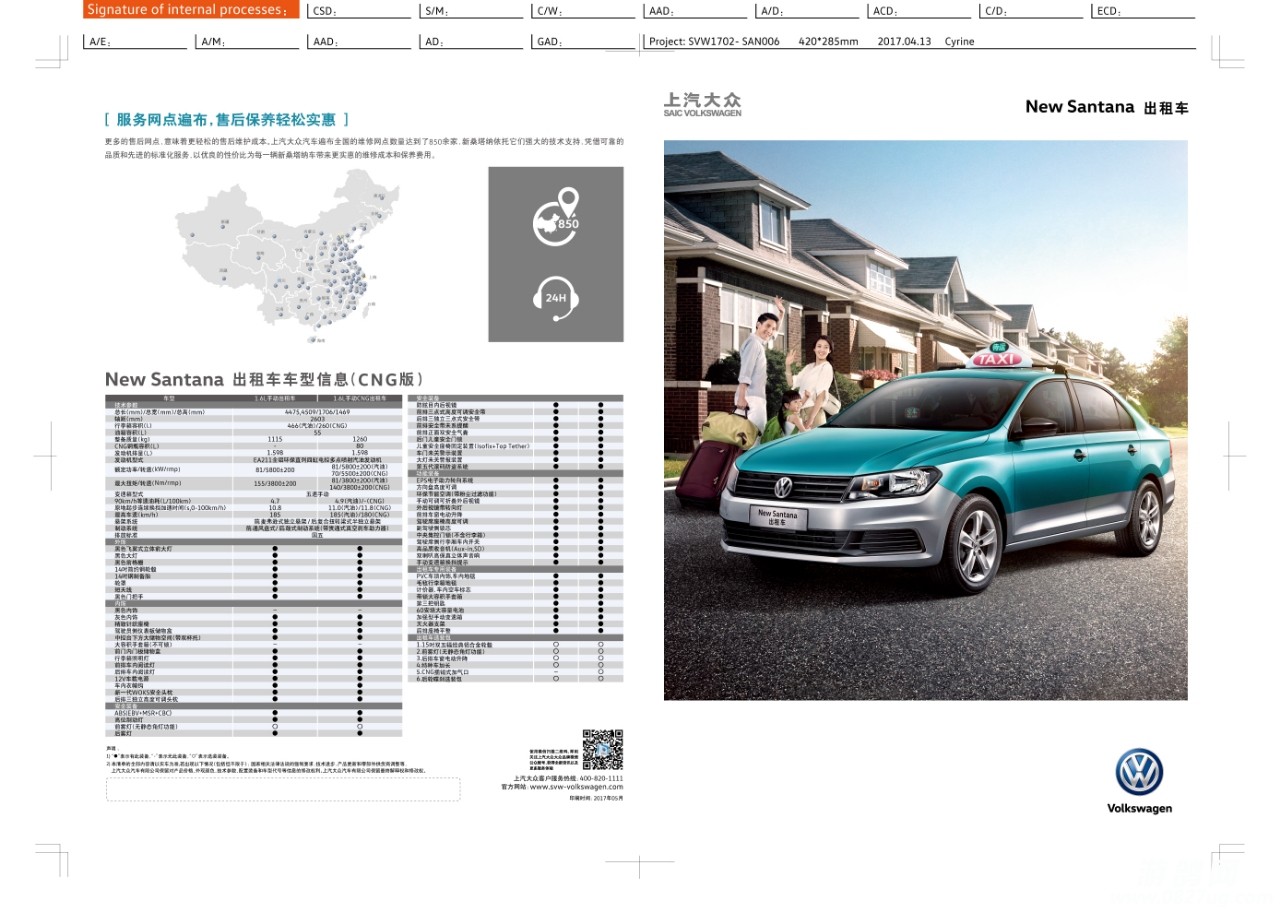Click the SAIC VOLKSWAGEN logo
The width and height of the screenshot is (1280, 912).
(x=703, y=105)
